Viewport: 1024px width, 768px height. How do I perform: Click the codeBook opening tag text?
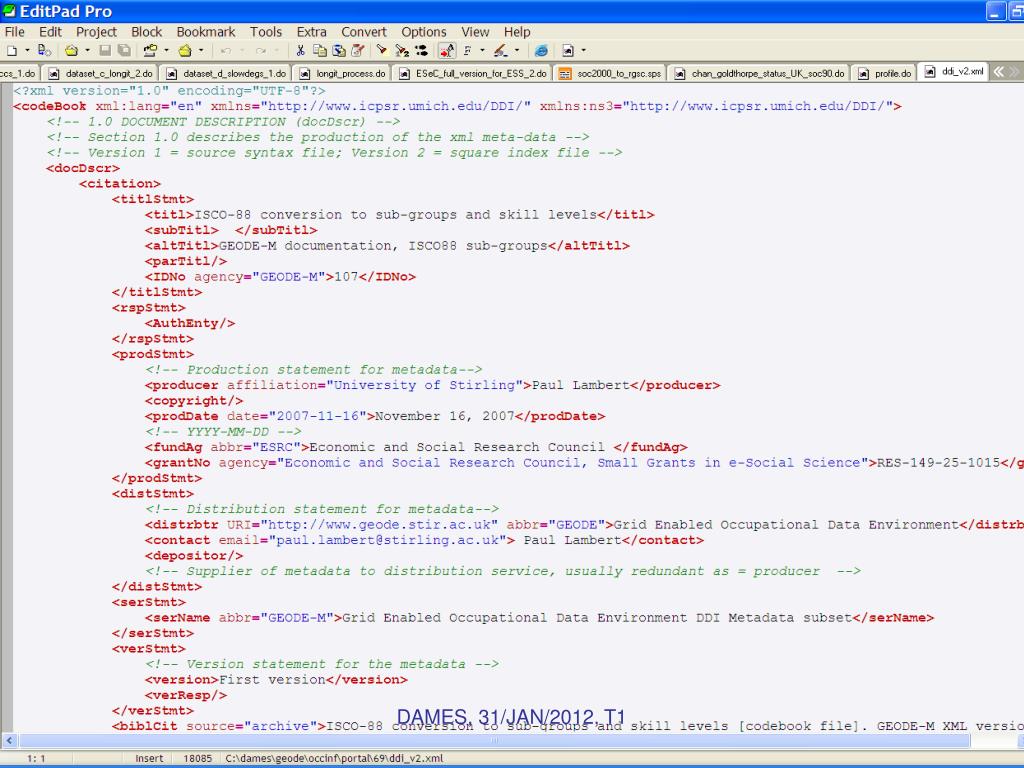pos(50,106)
